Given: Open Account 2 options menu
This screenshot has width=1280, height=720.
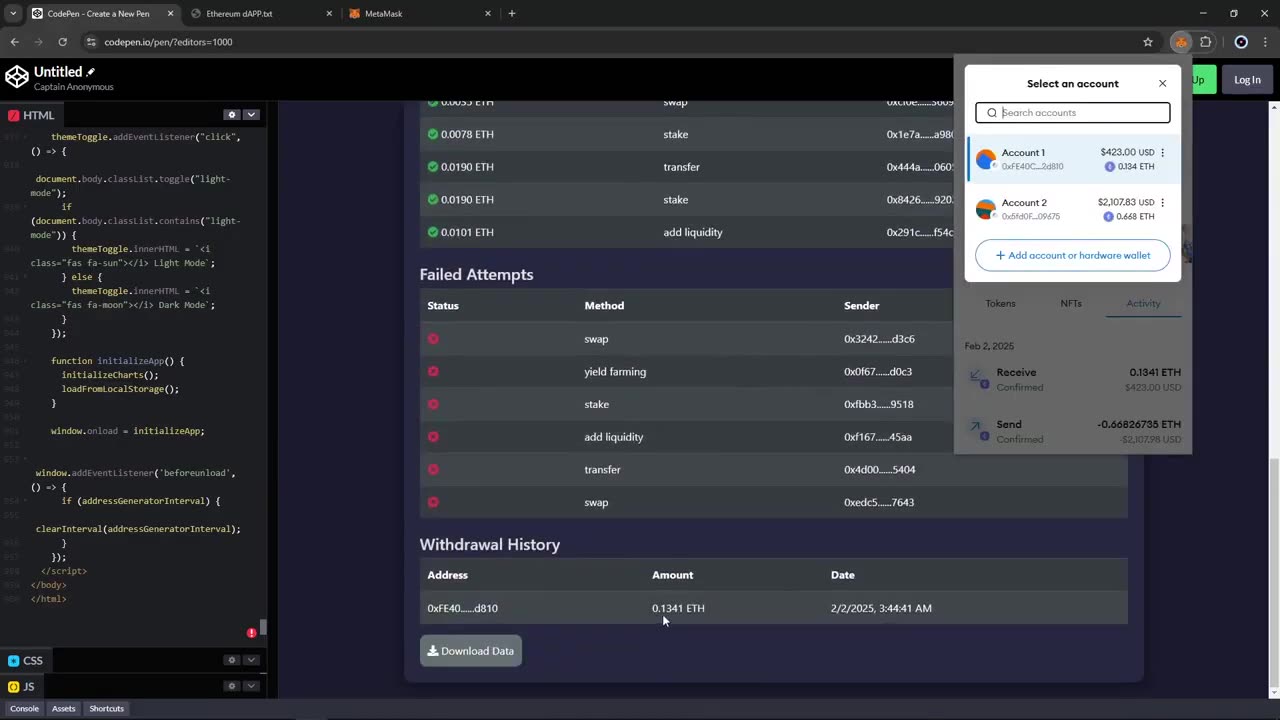Looking at the screenshot, I should click(1162, 203).
